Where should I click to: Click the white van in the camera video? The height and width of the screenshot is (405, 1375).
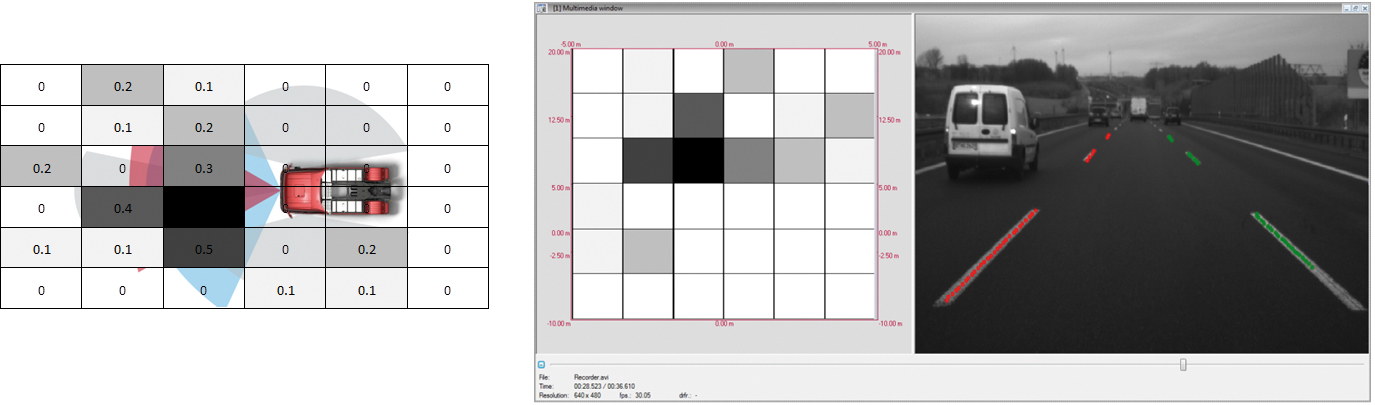987,130
